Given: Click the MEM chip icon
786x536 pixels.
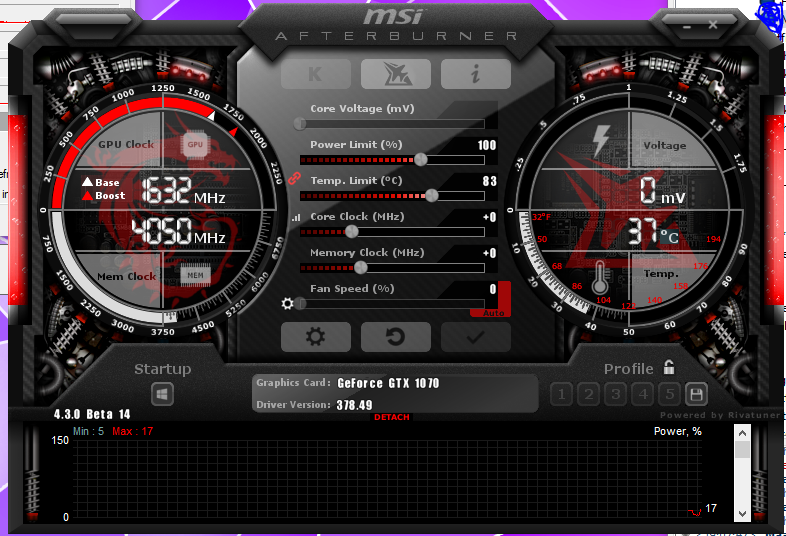Looking at the screenshot, I should pos(195,275).
